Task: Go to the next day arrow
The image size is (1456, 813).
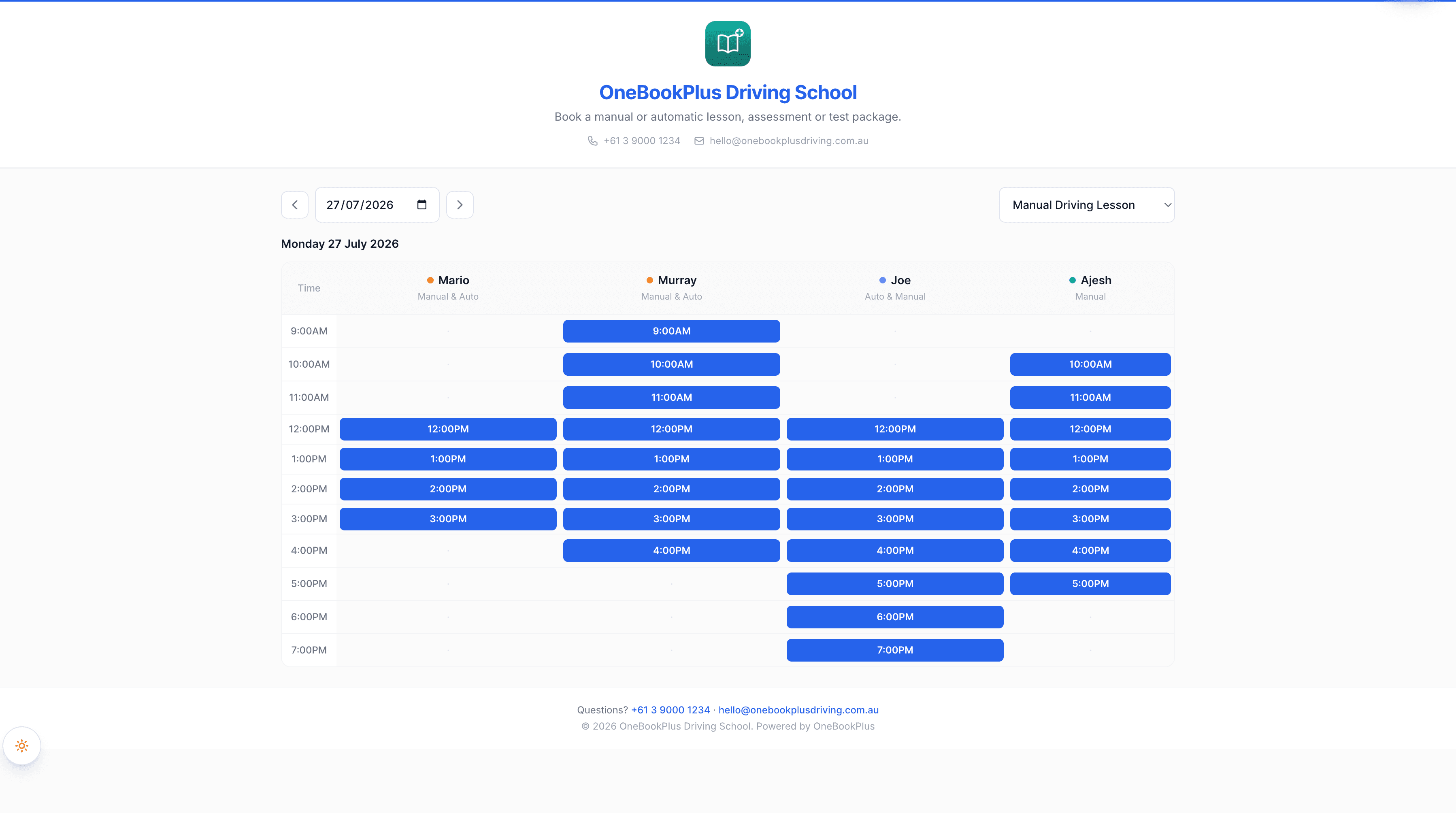Action: tap(460, 204)
